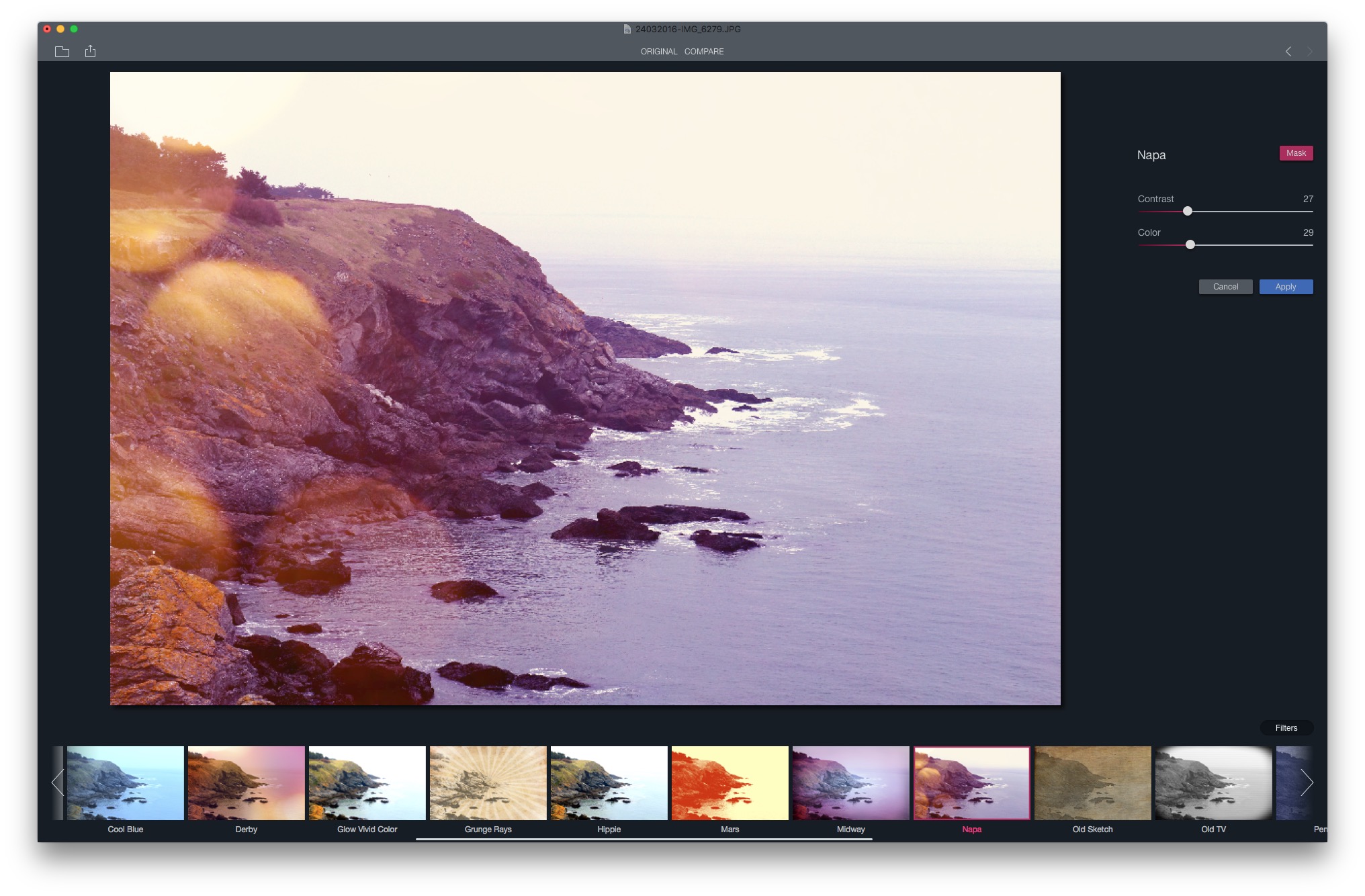1365x896 pixels.
Task: Click the horizontal scrollbar under the filter names
Action: [x=644, y=839]
